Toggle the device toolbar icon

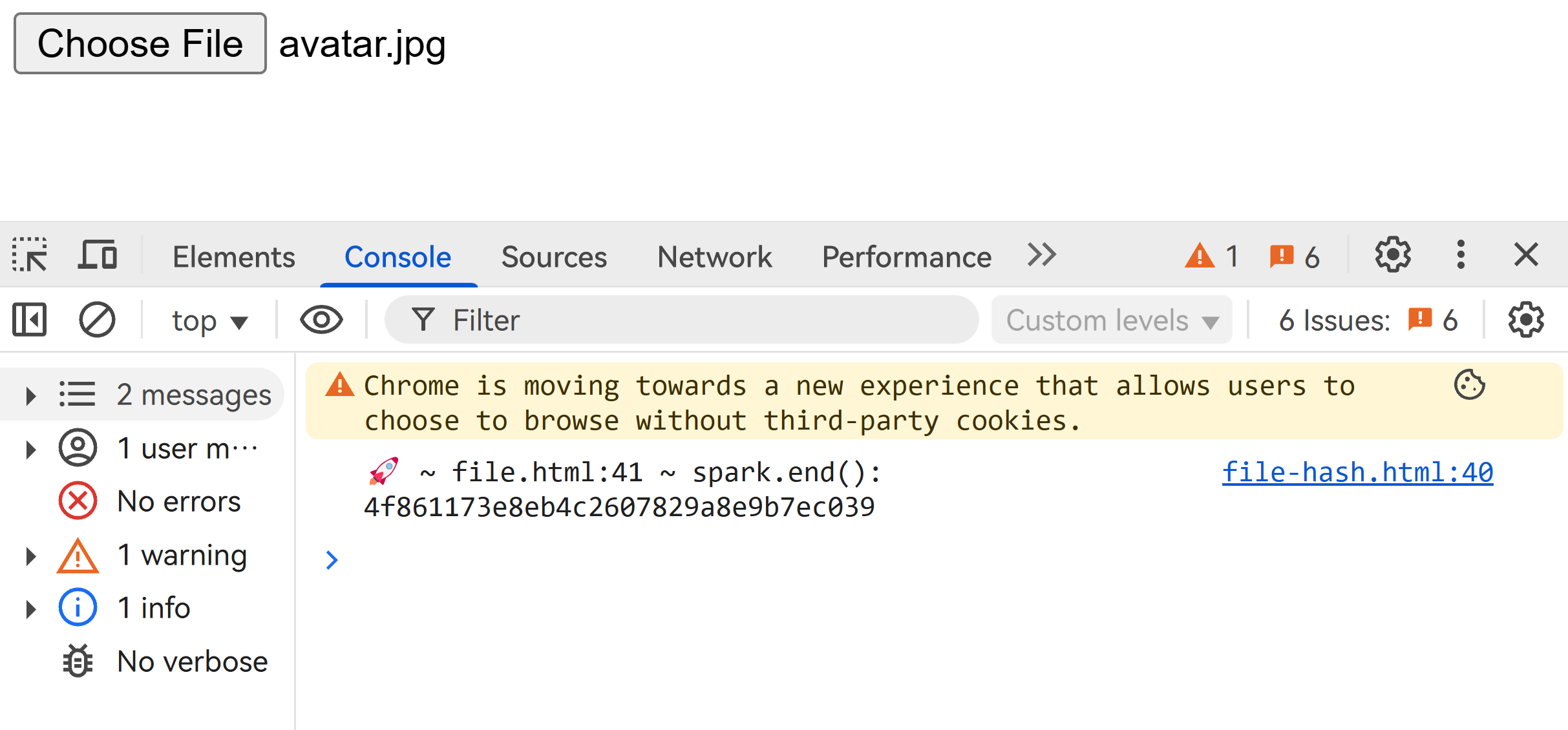(98, 255)
